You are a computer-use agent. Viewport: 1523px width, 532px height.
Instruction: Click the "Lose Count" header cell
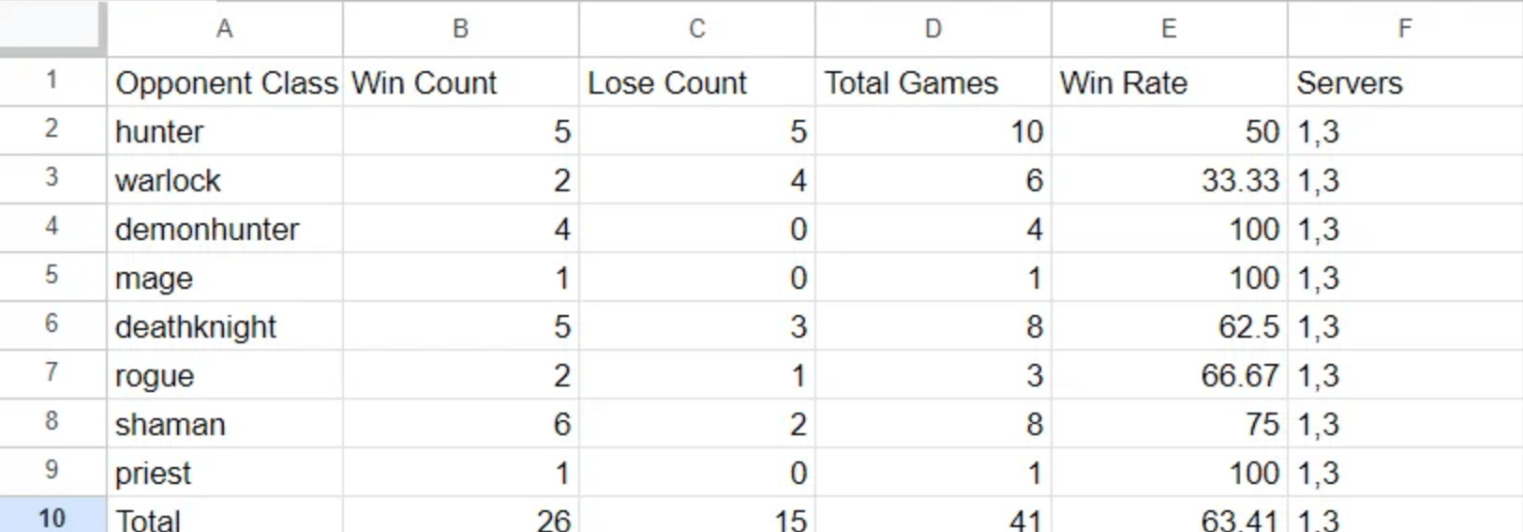click(x=696, y=83)
